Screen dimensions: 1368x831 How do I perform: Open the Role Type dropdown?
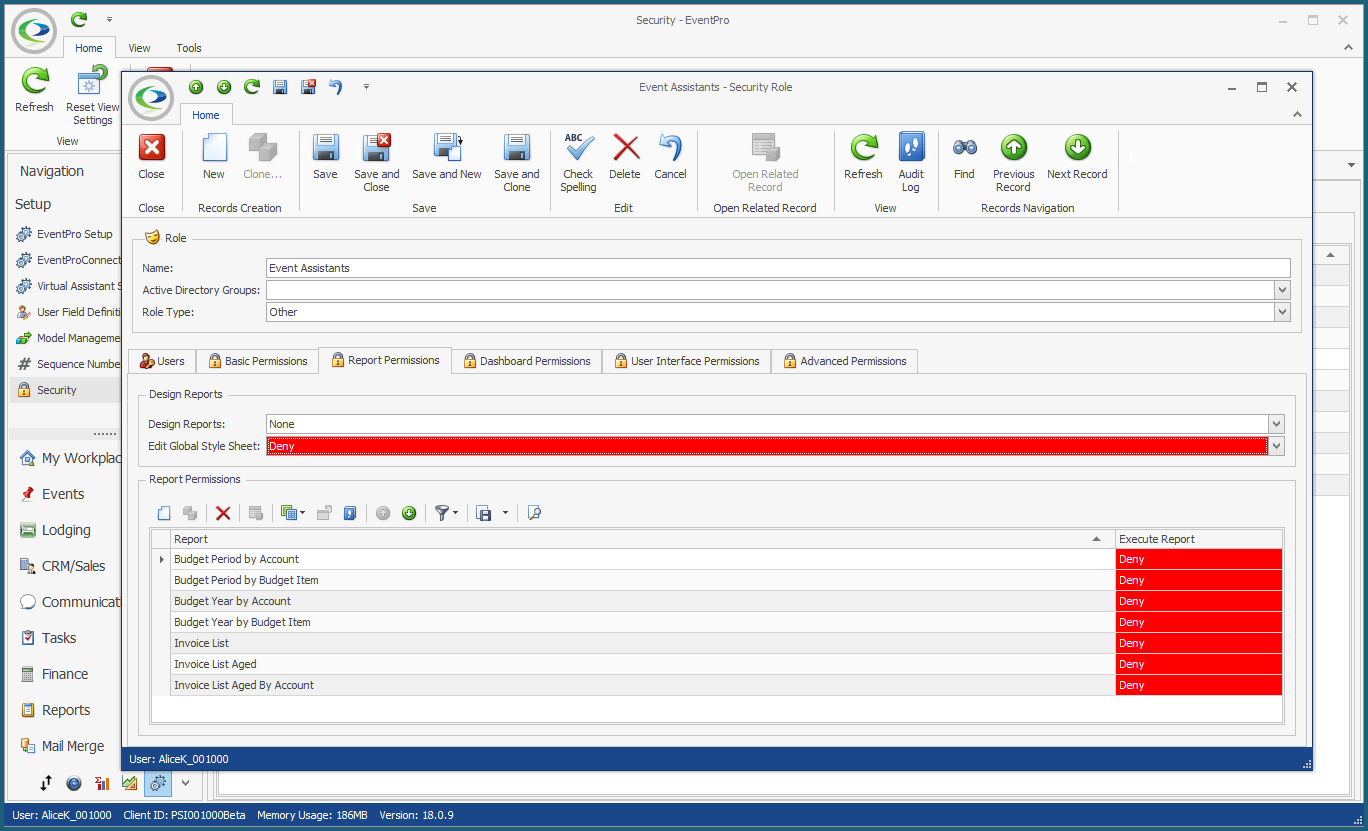pyautogui.click(x=1282, y=312)
